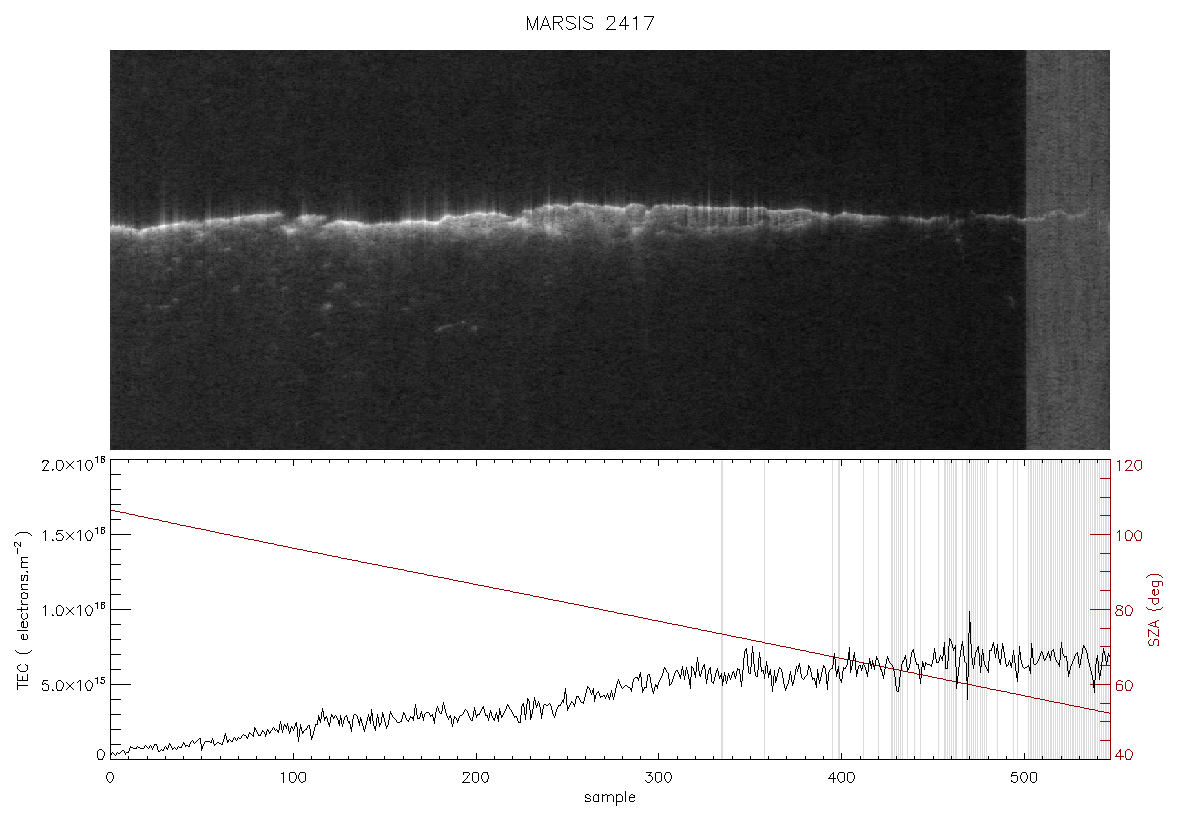
Task: Click the 1.0×10^16 tick label on TEC axis
Action: [73, 610]
